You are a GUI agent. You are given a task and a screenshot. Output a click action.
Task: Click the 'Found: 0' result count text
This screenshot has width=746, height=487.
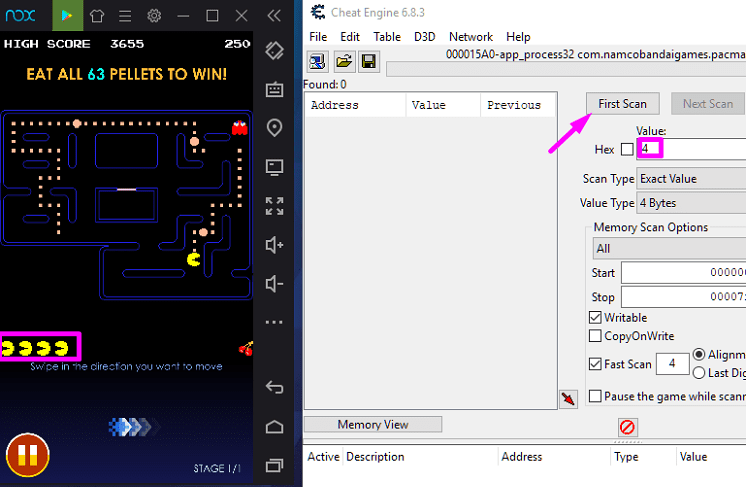point(325,85)
